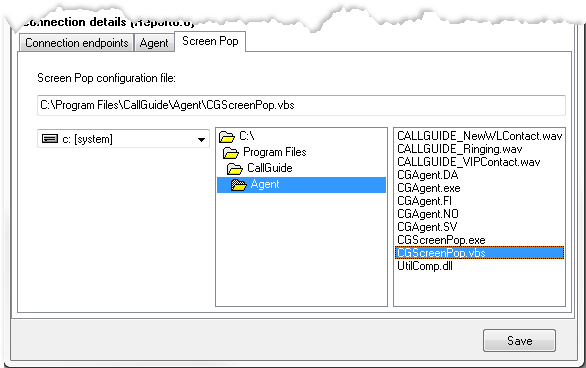The width and height of the screenshot is (586, 368).
Task: Switch to the Connection endpoints tab
Action: (x=77, y=43)
